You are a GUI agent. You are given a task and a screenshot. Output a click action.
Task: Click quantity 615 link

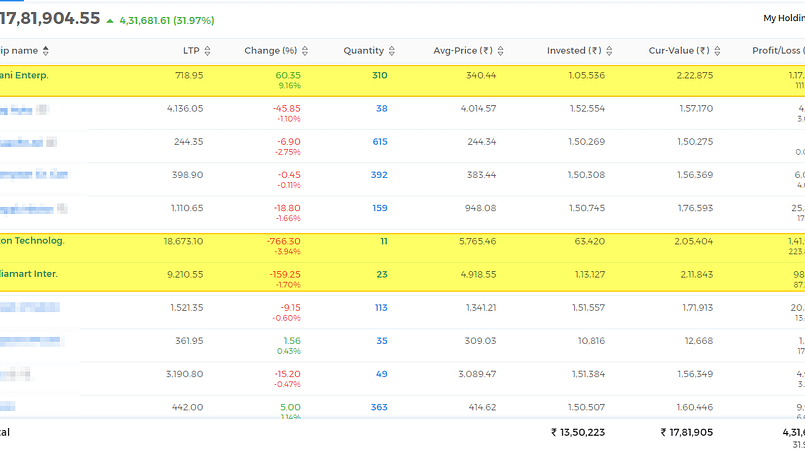point(380,142)
